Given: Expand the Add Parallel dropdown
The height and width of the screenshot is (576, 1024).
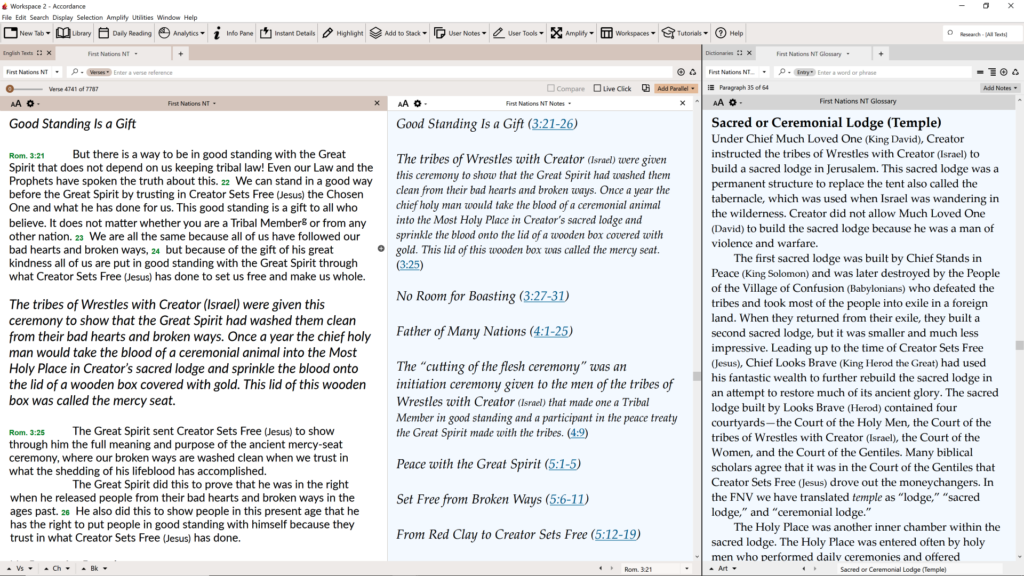Looking at the screenshot, I should click(x=676, y=88).
